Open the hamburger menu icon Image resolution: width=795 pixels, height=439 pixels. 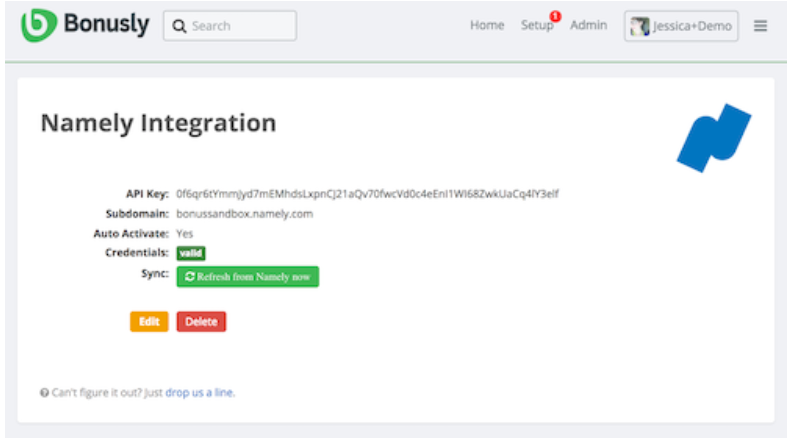pyautogui.click(x=760, y=26)
